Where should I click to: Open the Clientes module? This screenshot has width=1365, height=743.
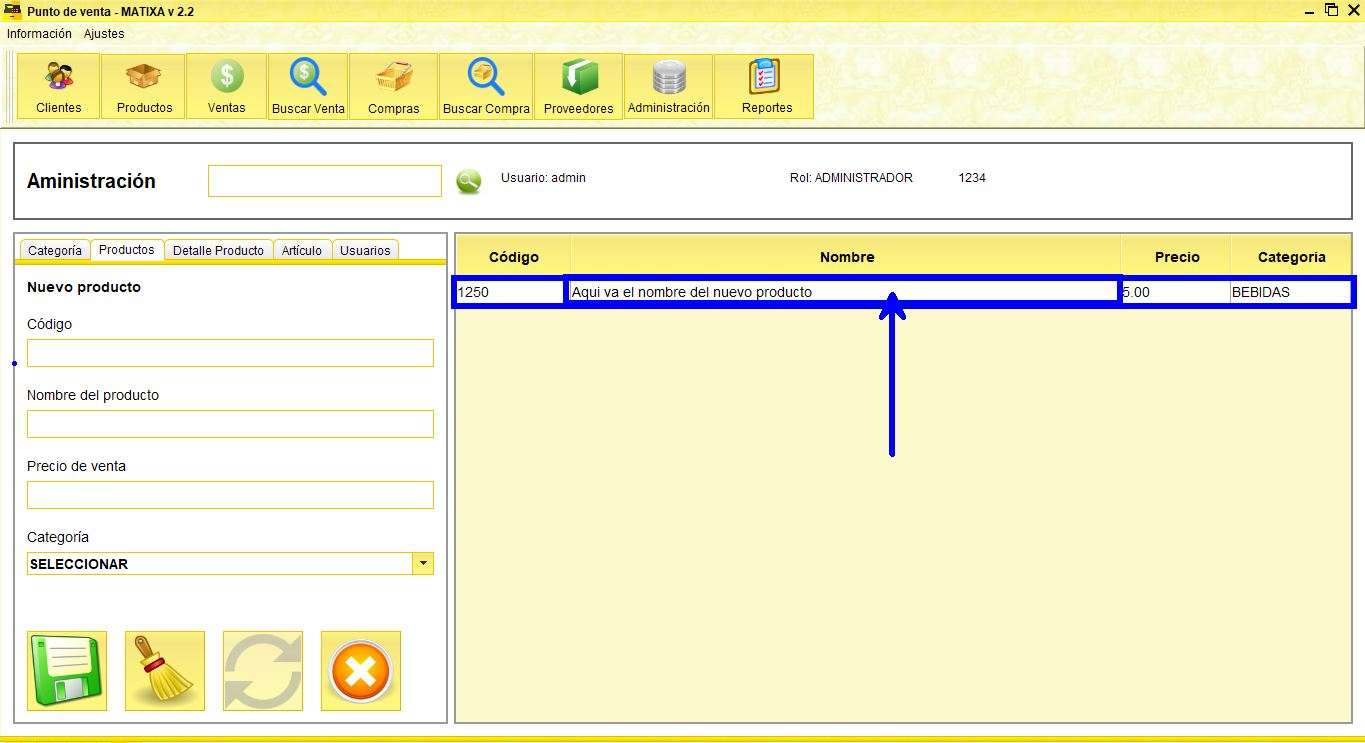pos(57,86)
